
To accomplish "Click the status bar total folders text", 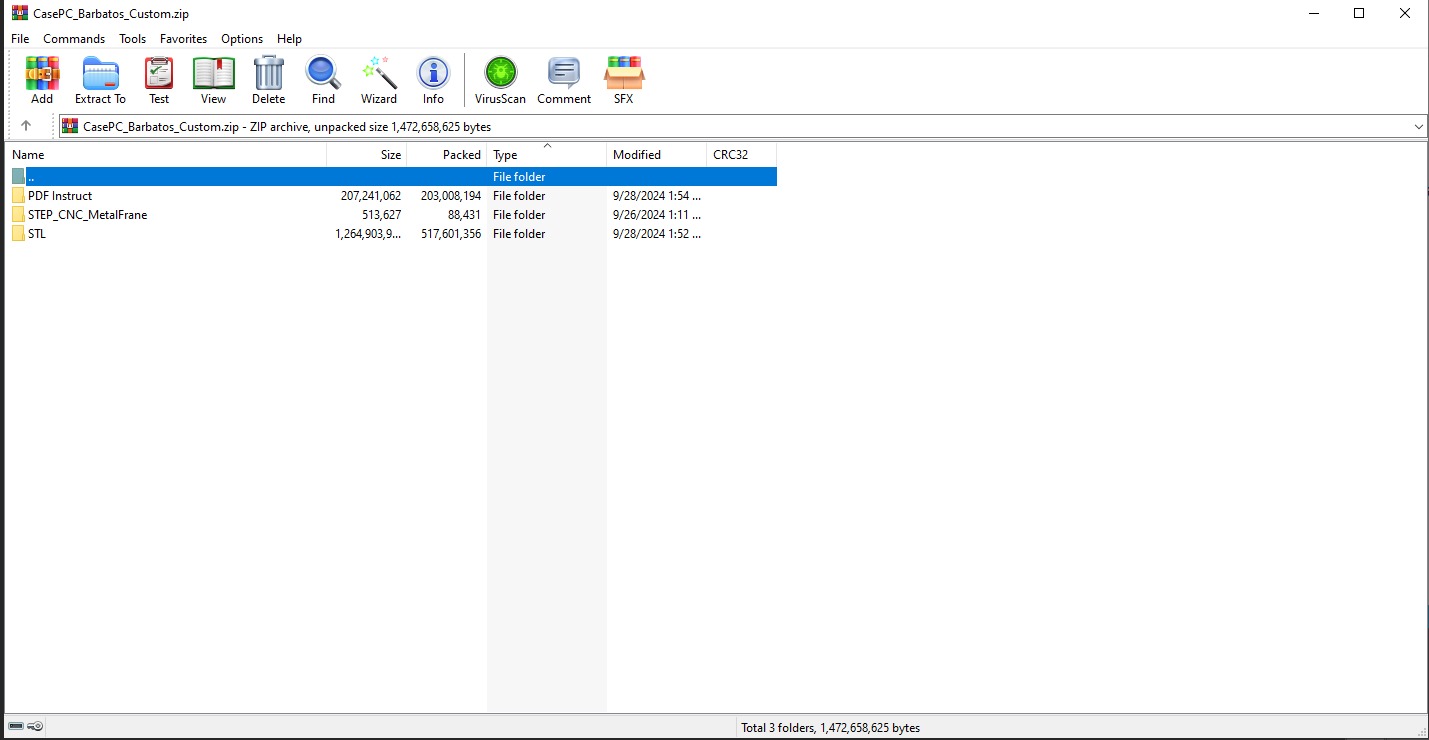I will pos(830,728).
